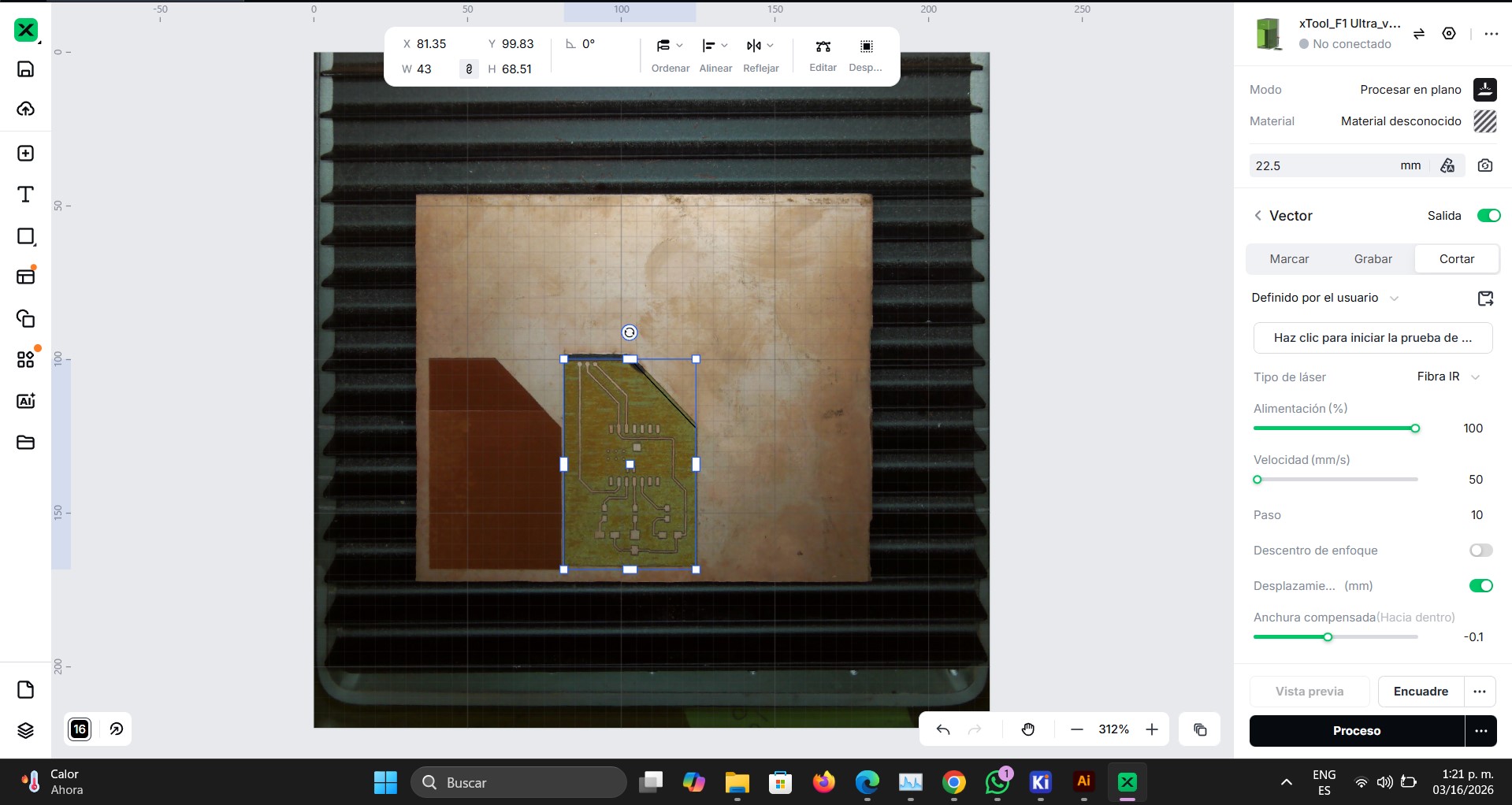Viewport: 1512px width, 805px height.
Task: Open Windows Start menu
Action: pos(385,782)
